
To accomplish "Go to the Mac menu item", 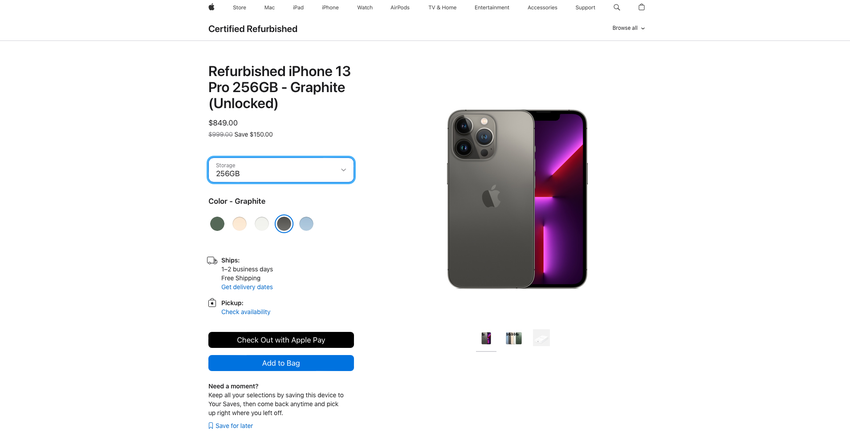I will (269, 7).
